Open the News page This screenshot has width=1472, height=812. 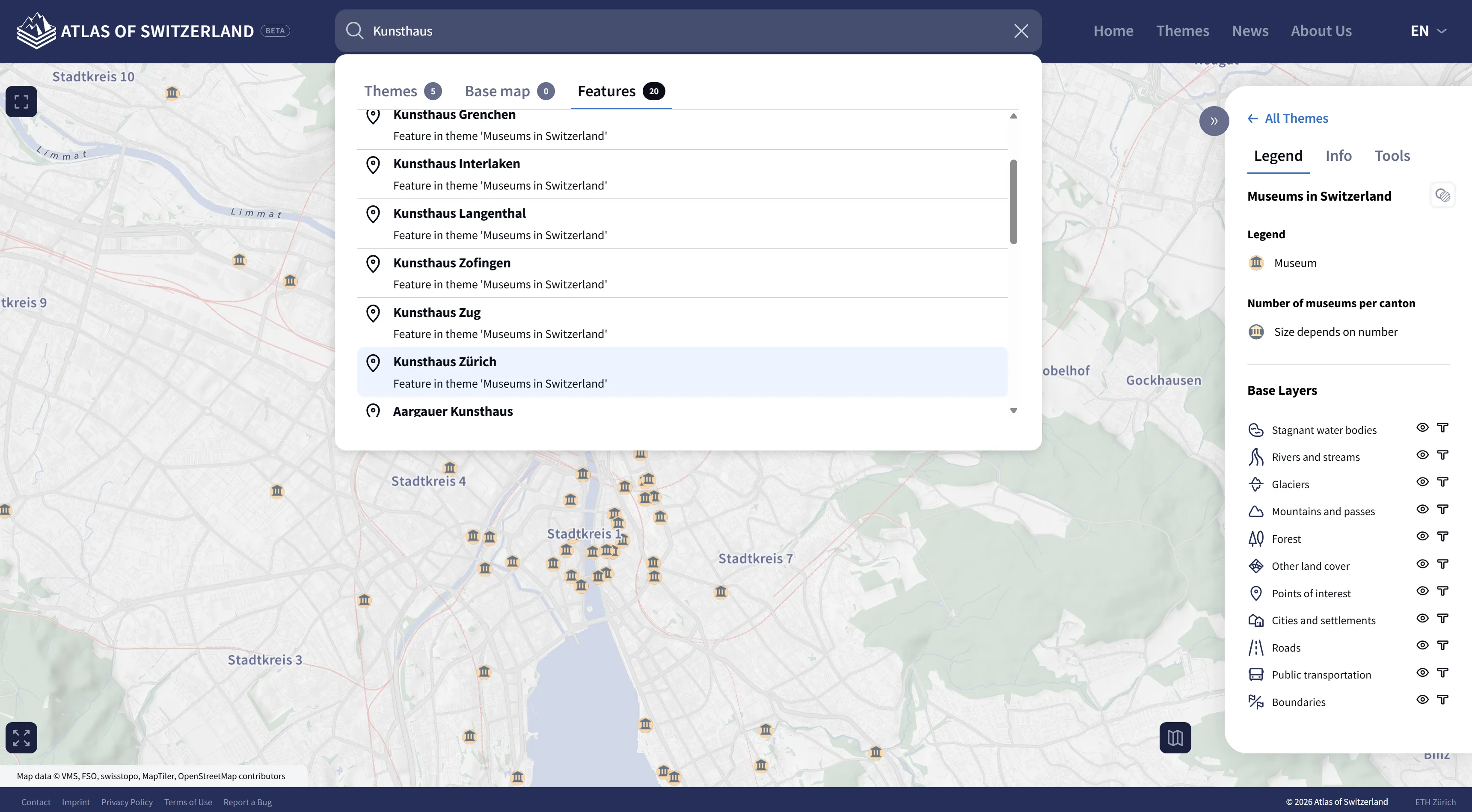point(1250,31)
